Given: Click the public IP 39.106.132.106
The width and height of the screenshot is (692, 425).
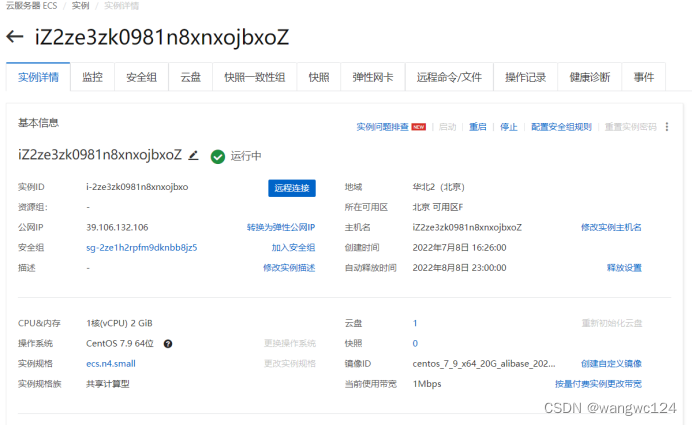Looking at the screenshot, I should 117,227.
